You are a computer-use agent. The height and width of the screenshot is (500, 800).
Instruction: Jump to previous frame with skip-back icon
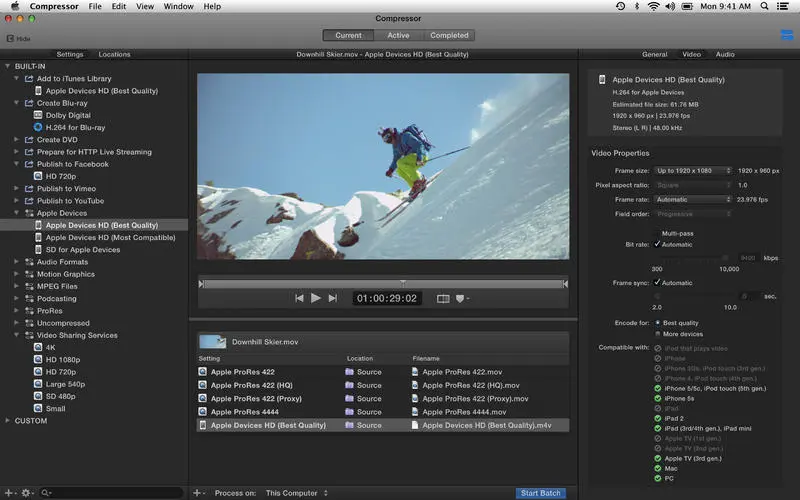coord(298,298)
